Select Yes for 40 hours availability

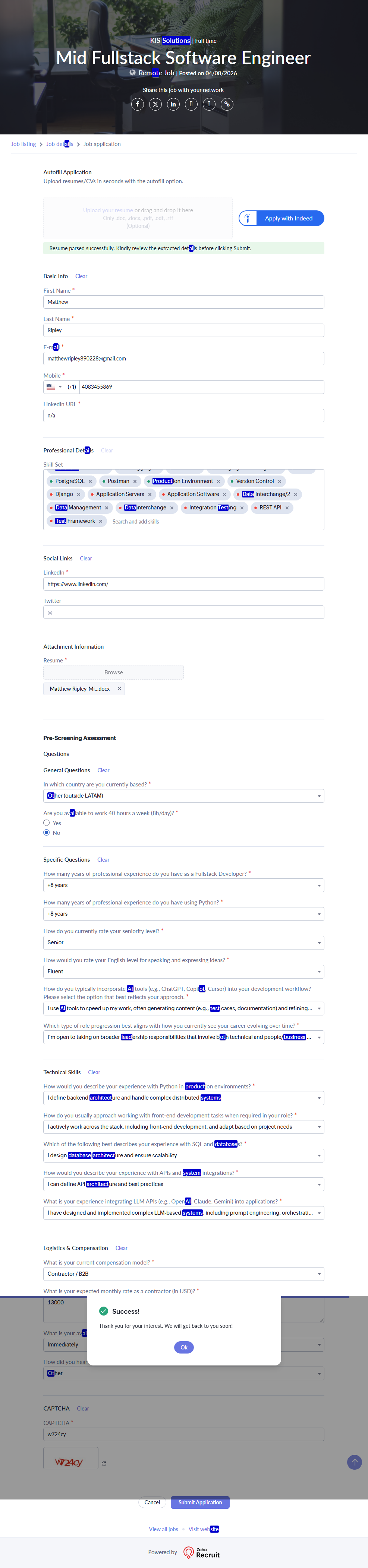point(47,822)
